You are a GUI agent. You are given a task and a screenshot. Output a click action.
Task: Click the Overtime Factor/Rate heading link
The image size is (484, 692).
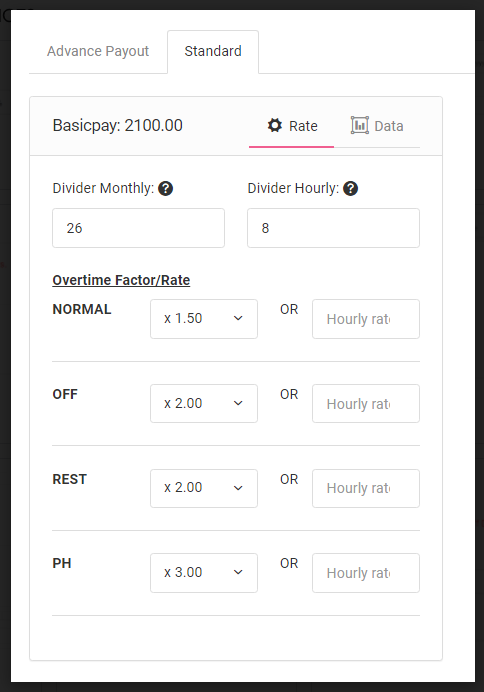pyautogui.click(x=121, y=280)
